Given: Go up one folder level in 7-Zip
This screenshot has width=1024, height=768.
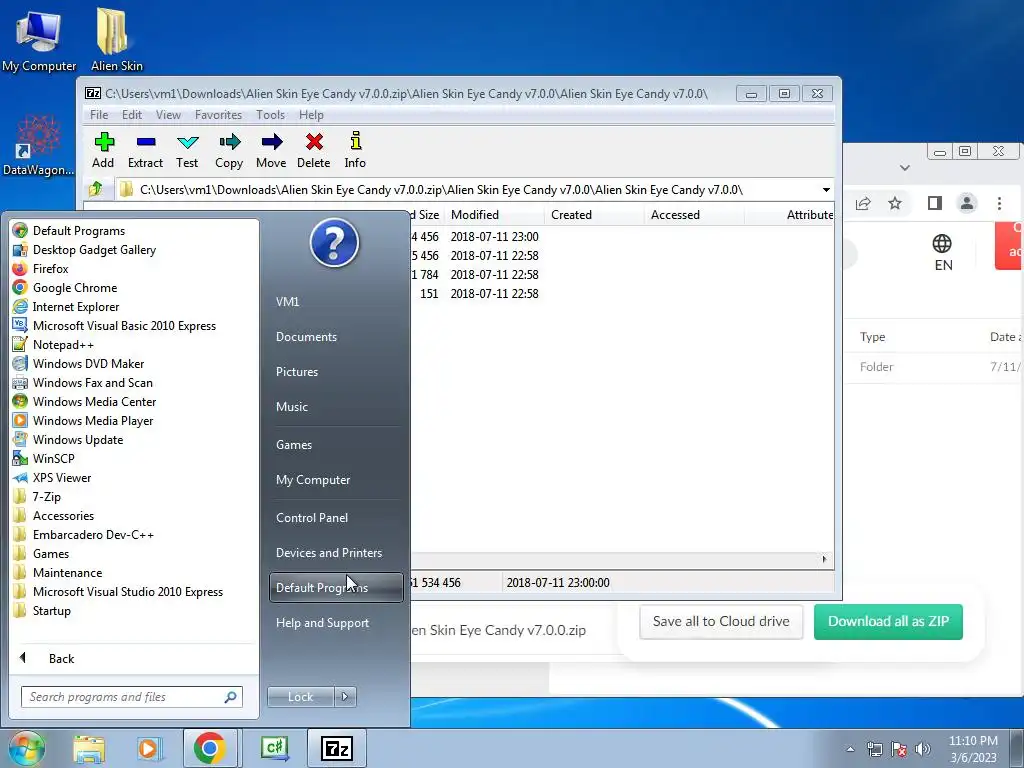Looking at the screenshot, I should [x=95, y=189].
